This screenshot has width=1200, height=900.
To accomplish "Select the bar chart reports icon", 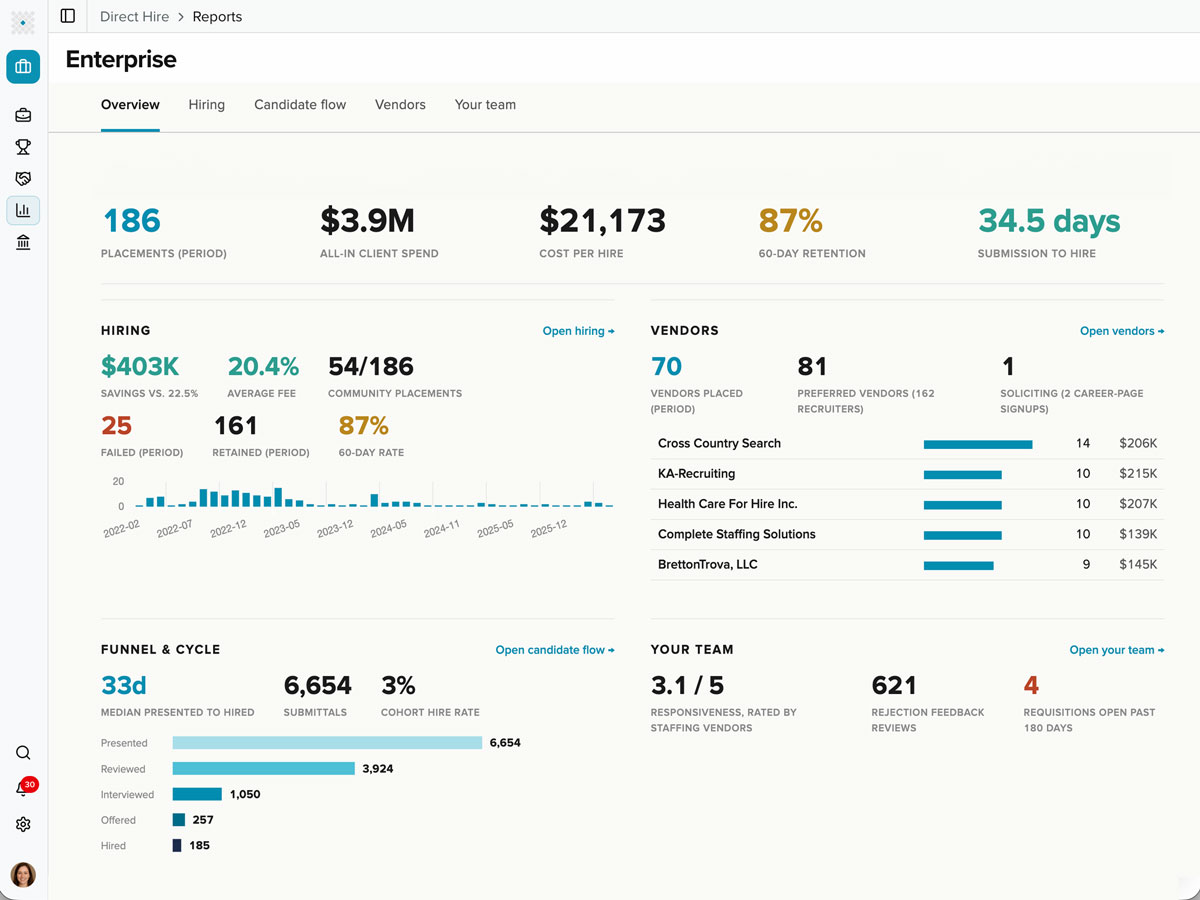I will [23, 210].
